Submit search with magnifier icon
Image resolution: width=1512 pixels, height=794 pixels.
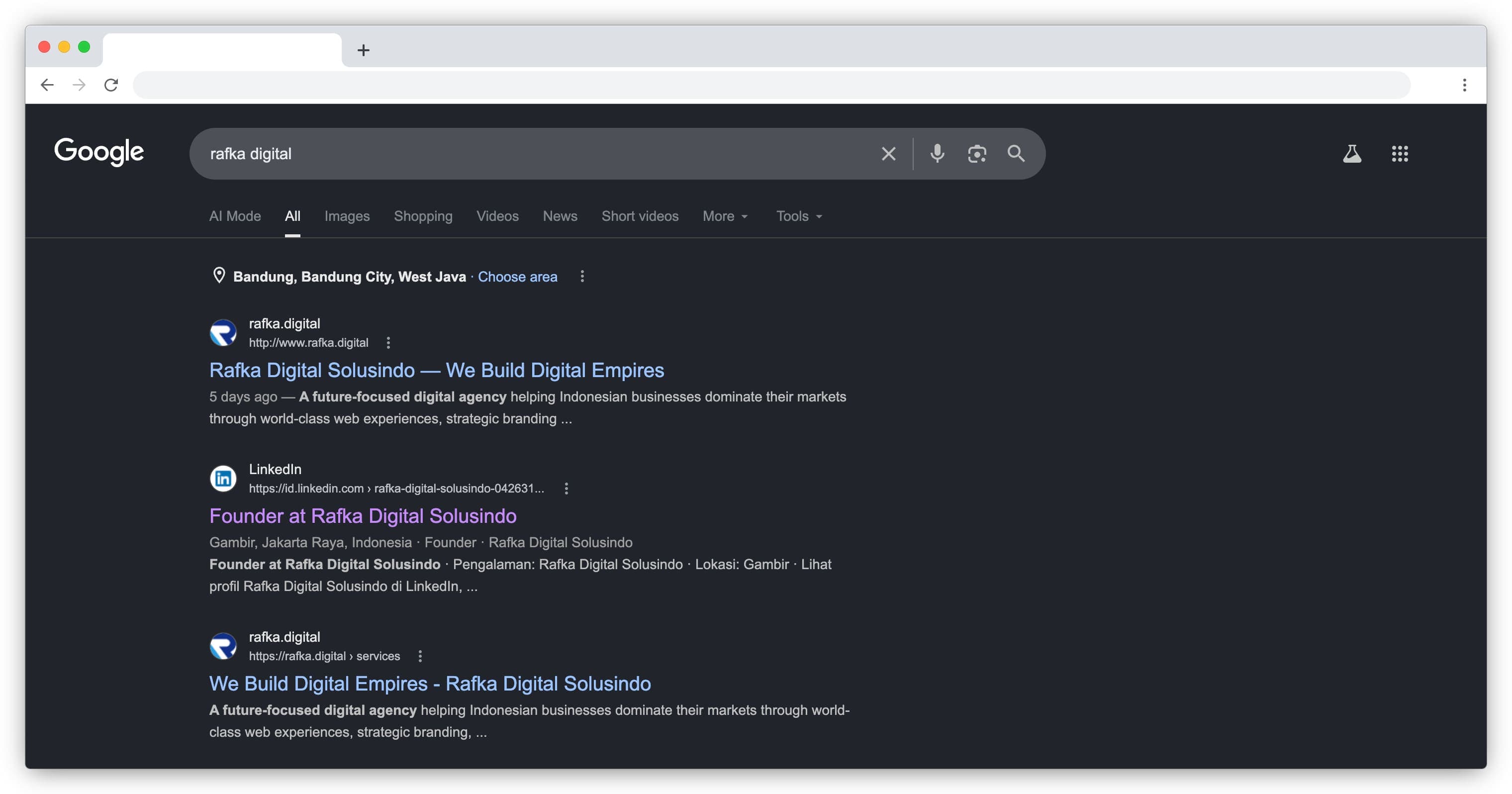pos(1016,154)
